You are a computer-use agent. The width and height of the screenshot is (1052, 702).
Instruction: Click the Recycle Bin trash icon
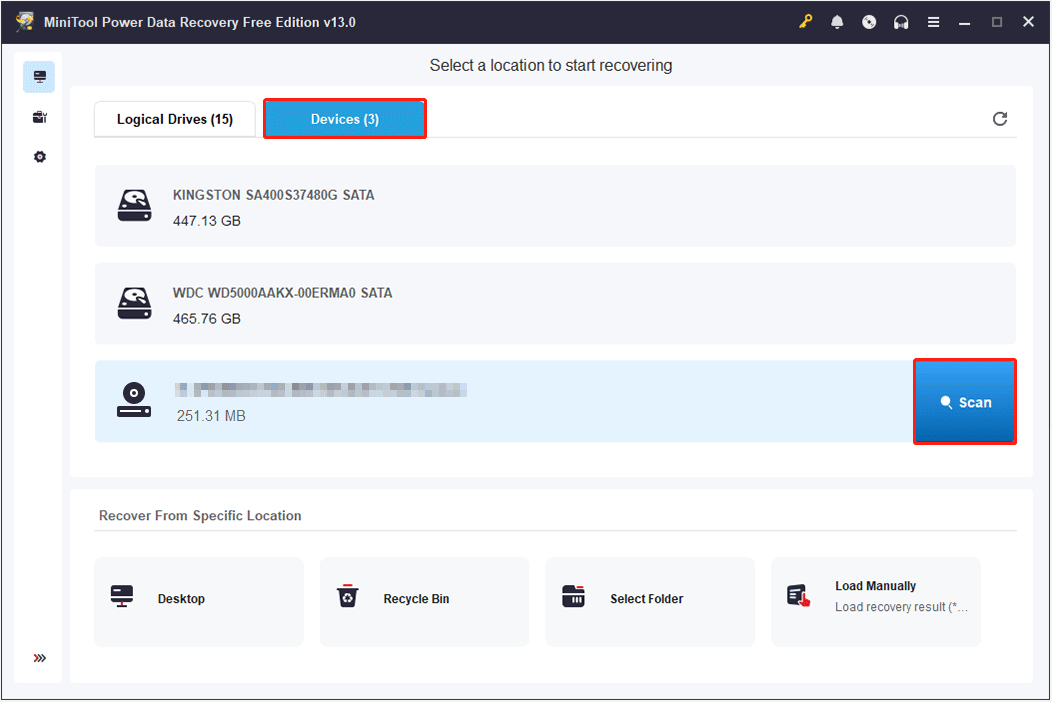click(x=348, y=596)
